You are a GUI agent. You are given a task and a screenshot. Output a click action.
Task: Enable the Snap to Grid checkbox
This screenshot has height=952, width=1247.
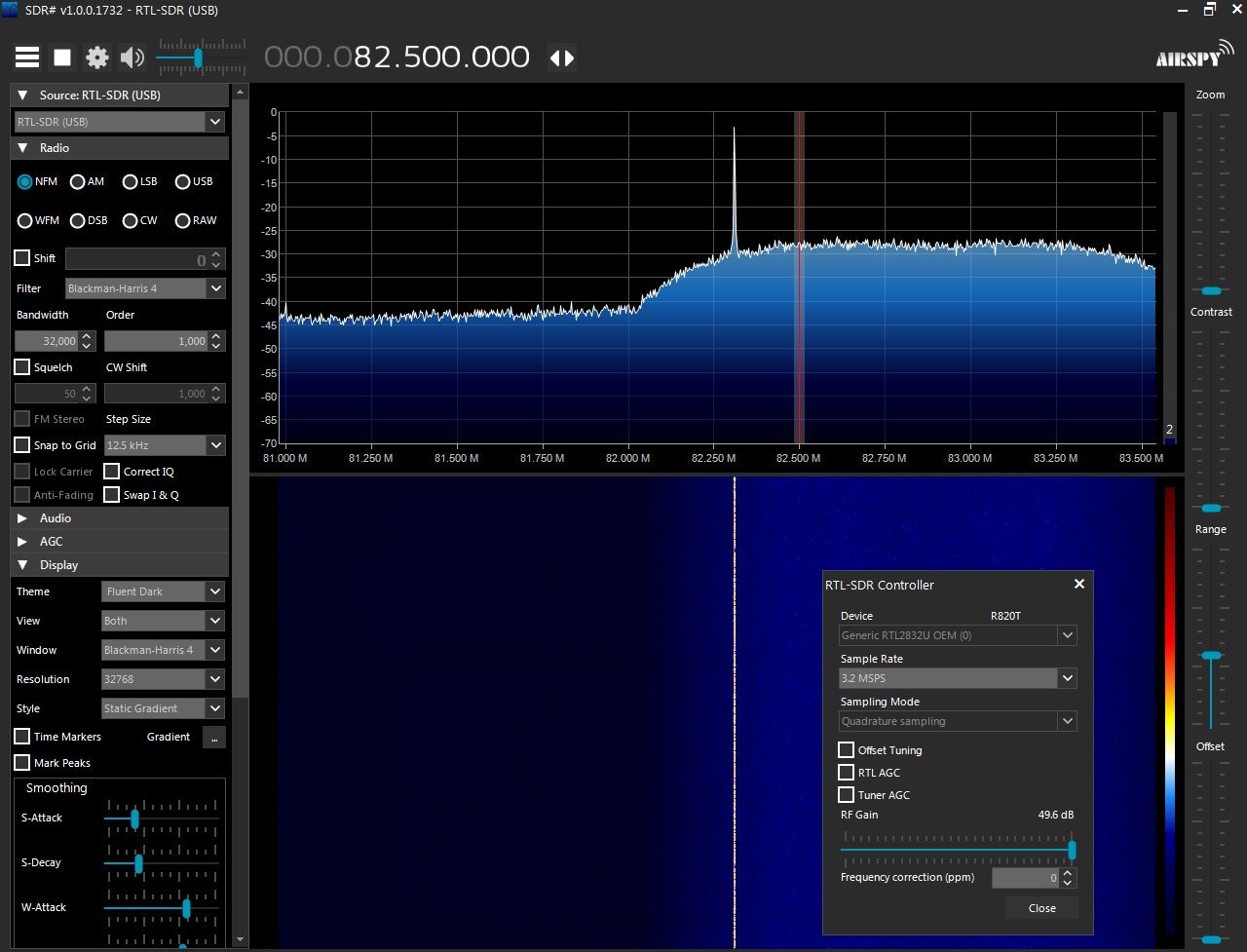pyautogui.click(x=22, y=445)
